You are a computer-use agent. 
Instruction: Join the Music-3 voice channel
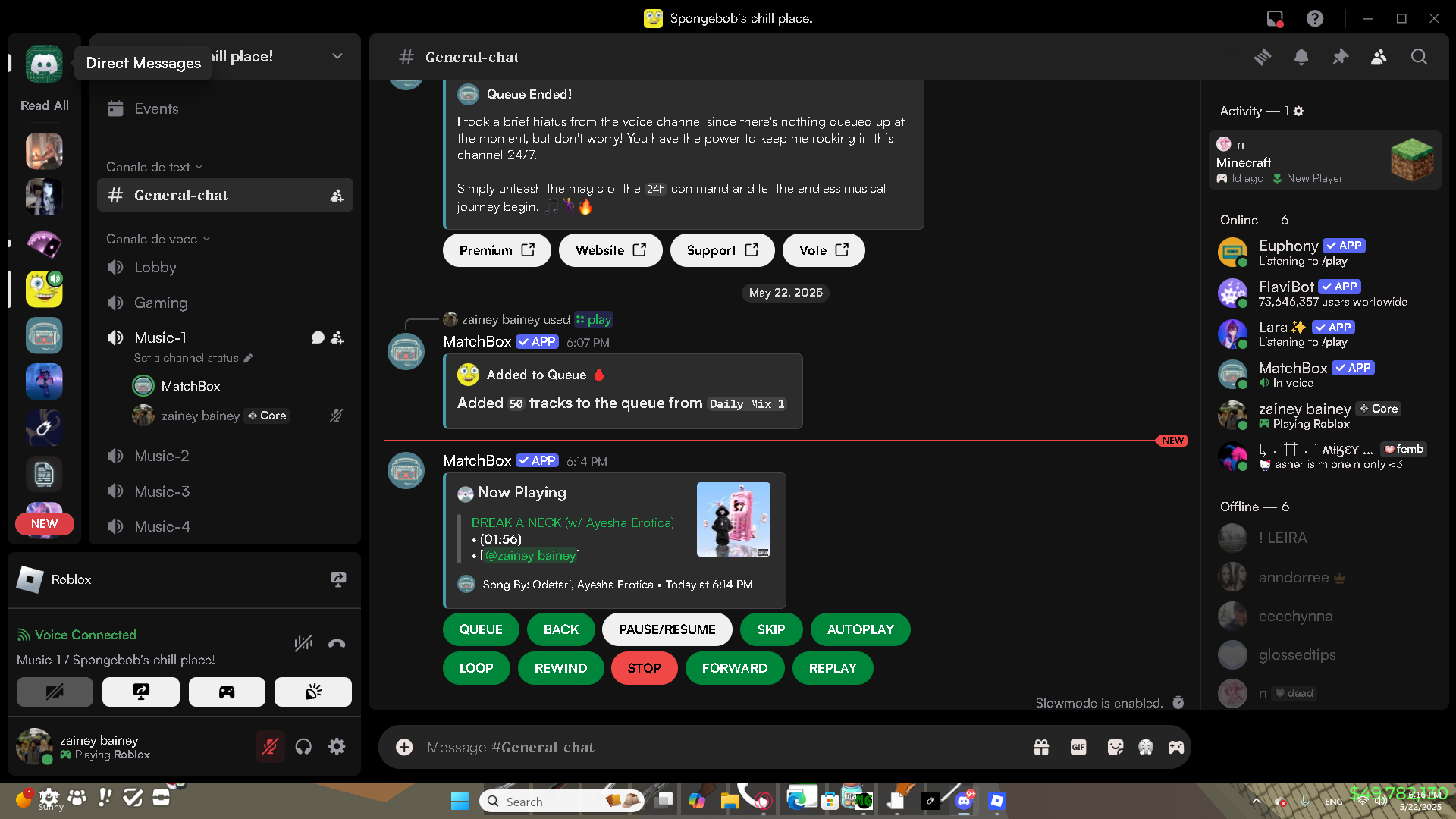point(225,491)
